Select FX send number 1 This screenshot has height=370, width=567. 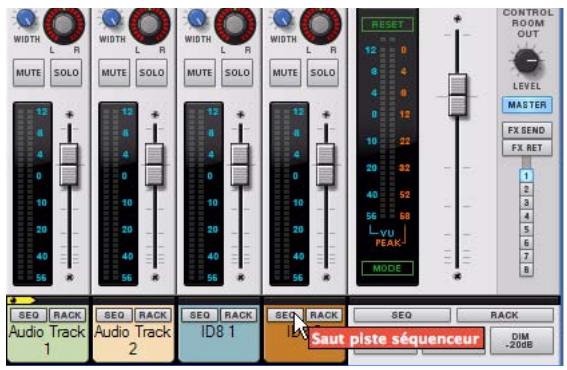[x=526, y=176]
